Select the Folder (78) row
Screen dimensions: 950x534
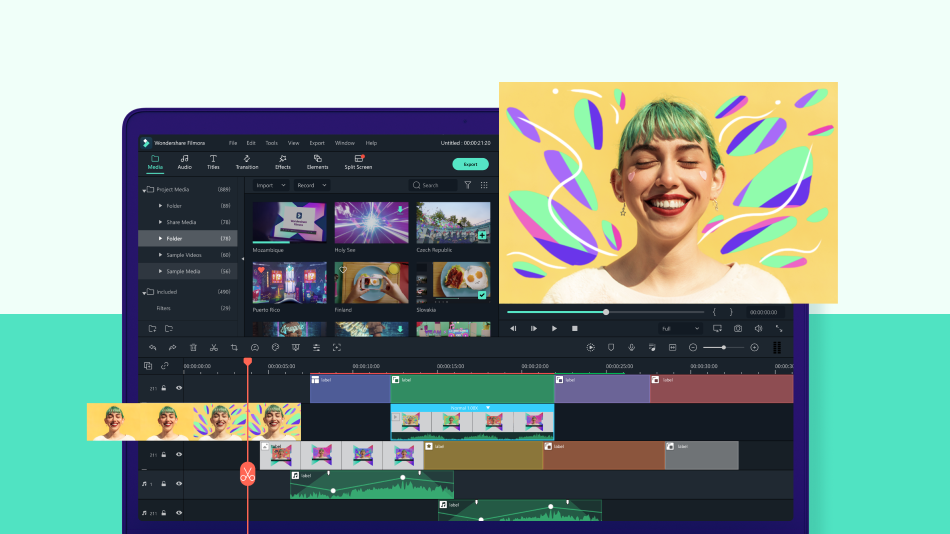click(188, 239)
